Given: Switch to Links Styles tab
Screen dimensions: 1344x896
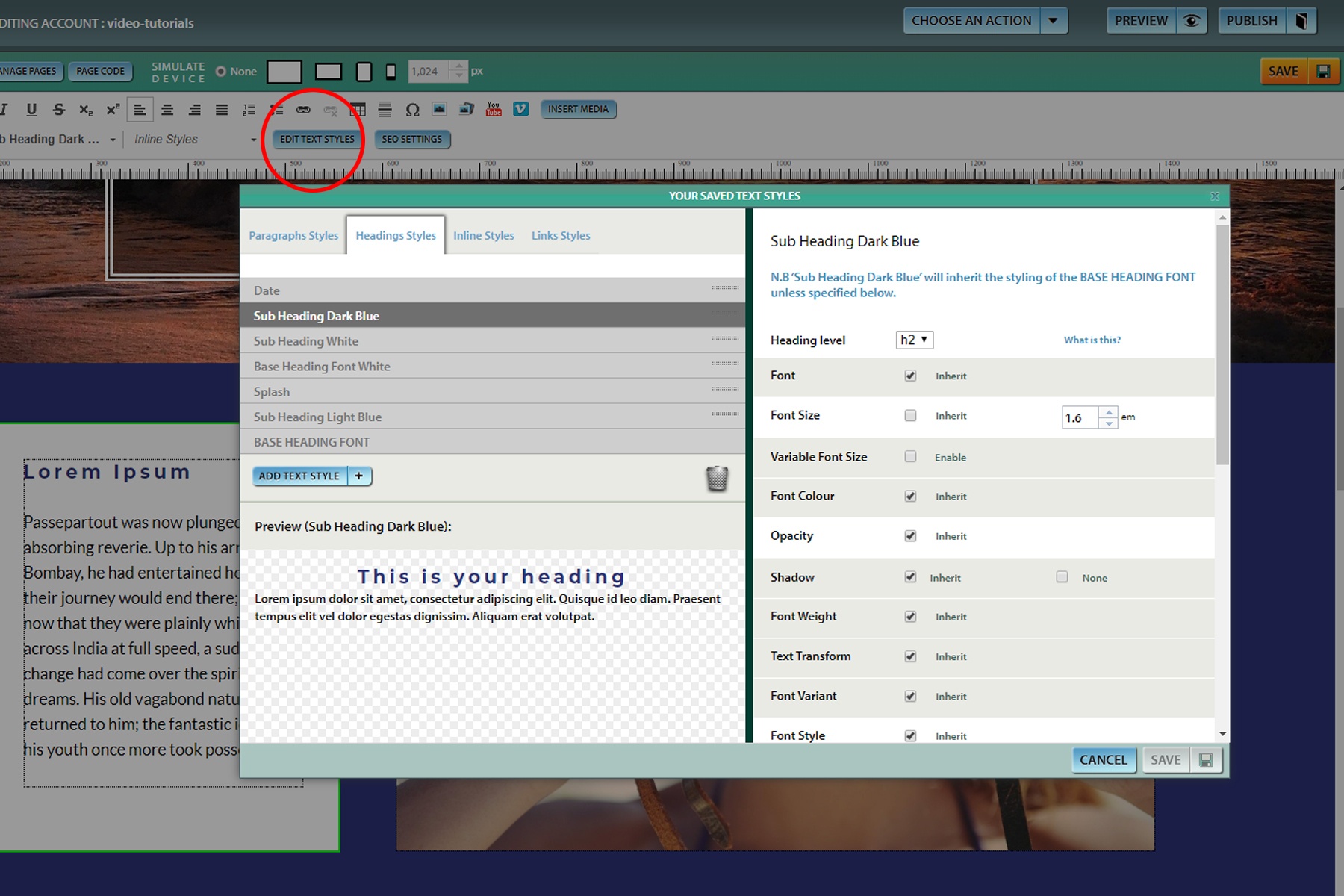Looking at the screenshot, I should click(561, 235).
